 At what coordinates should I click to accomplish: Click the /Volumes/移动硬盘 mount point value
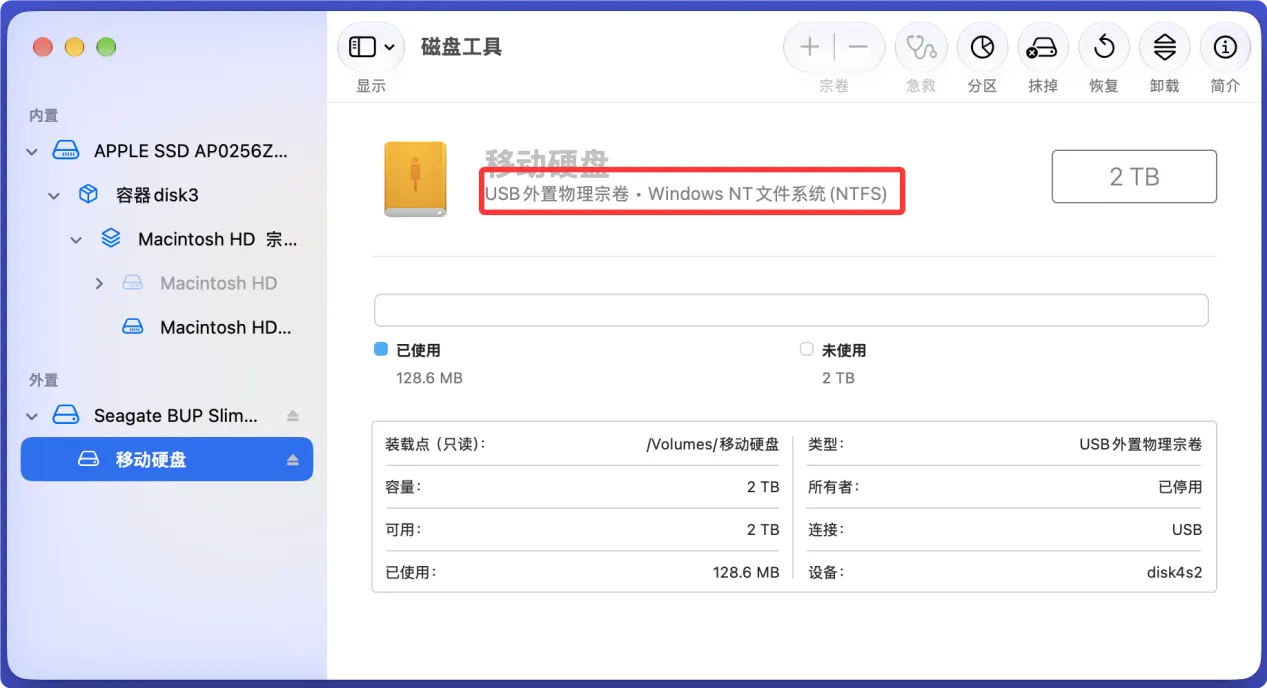[x=713, y=444]
